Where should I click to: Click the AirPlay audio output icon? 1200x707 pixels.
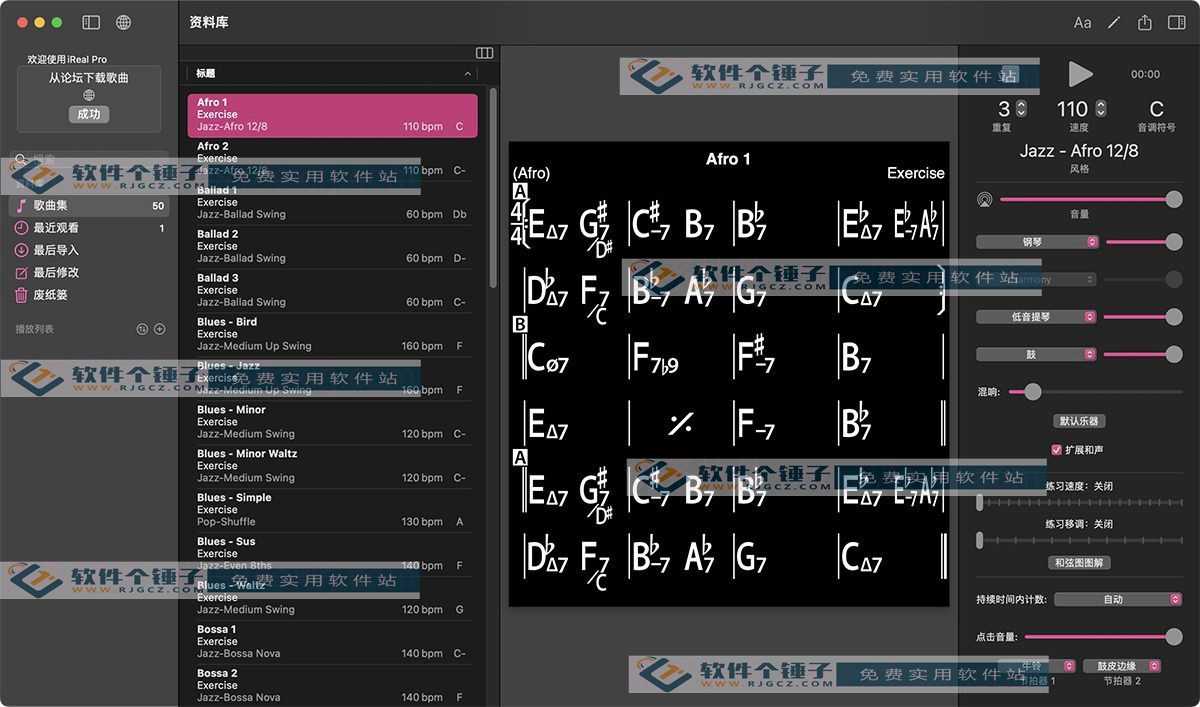point(985,200)
